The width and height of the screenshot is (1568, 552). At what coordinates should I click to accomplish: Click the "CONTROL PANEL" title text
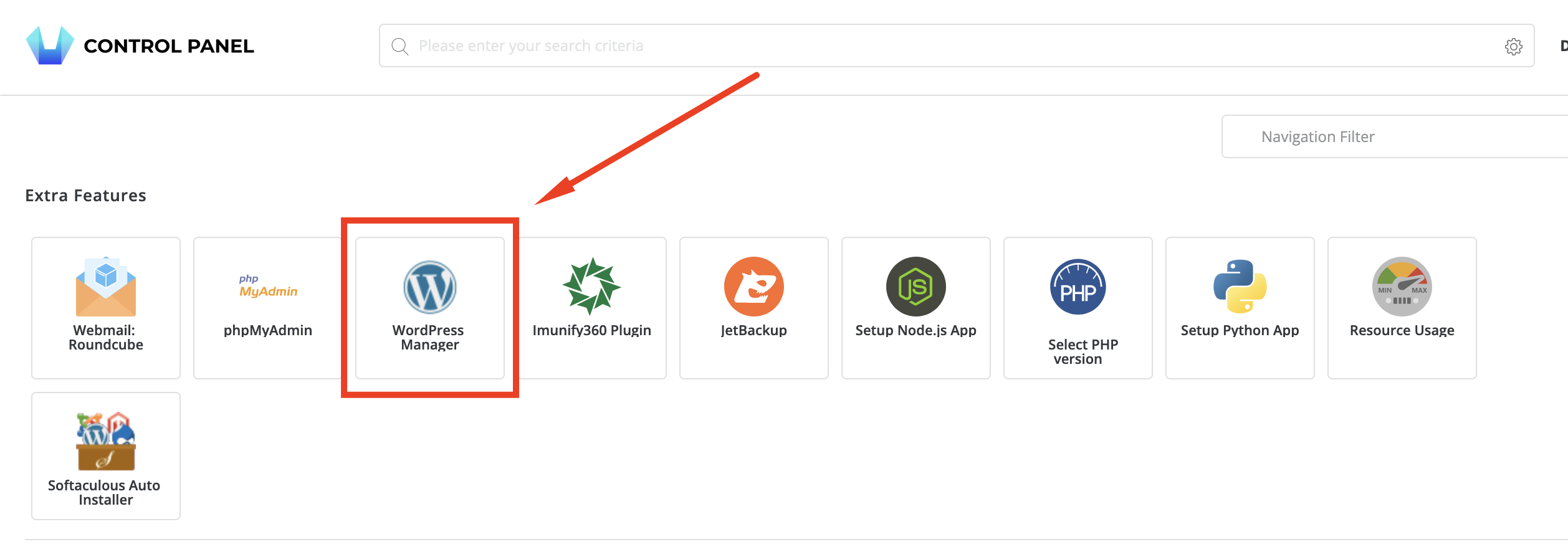[169, 46]
